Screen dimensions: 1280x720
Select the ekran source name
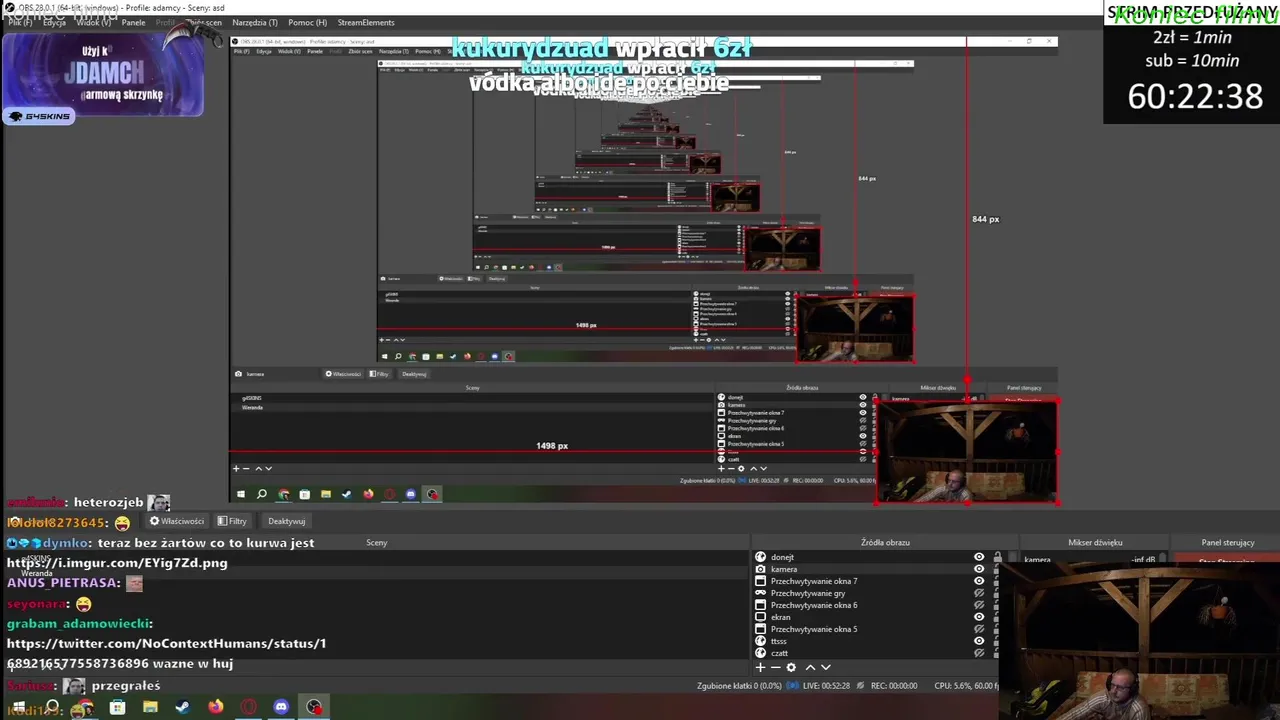[780, 617]
